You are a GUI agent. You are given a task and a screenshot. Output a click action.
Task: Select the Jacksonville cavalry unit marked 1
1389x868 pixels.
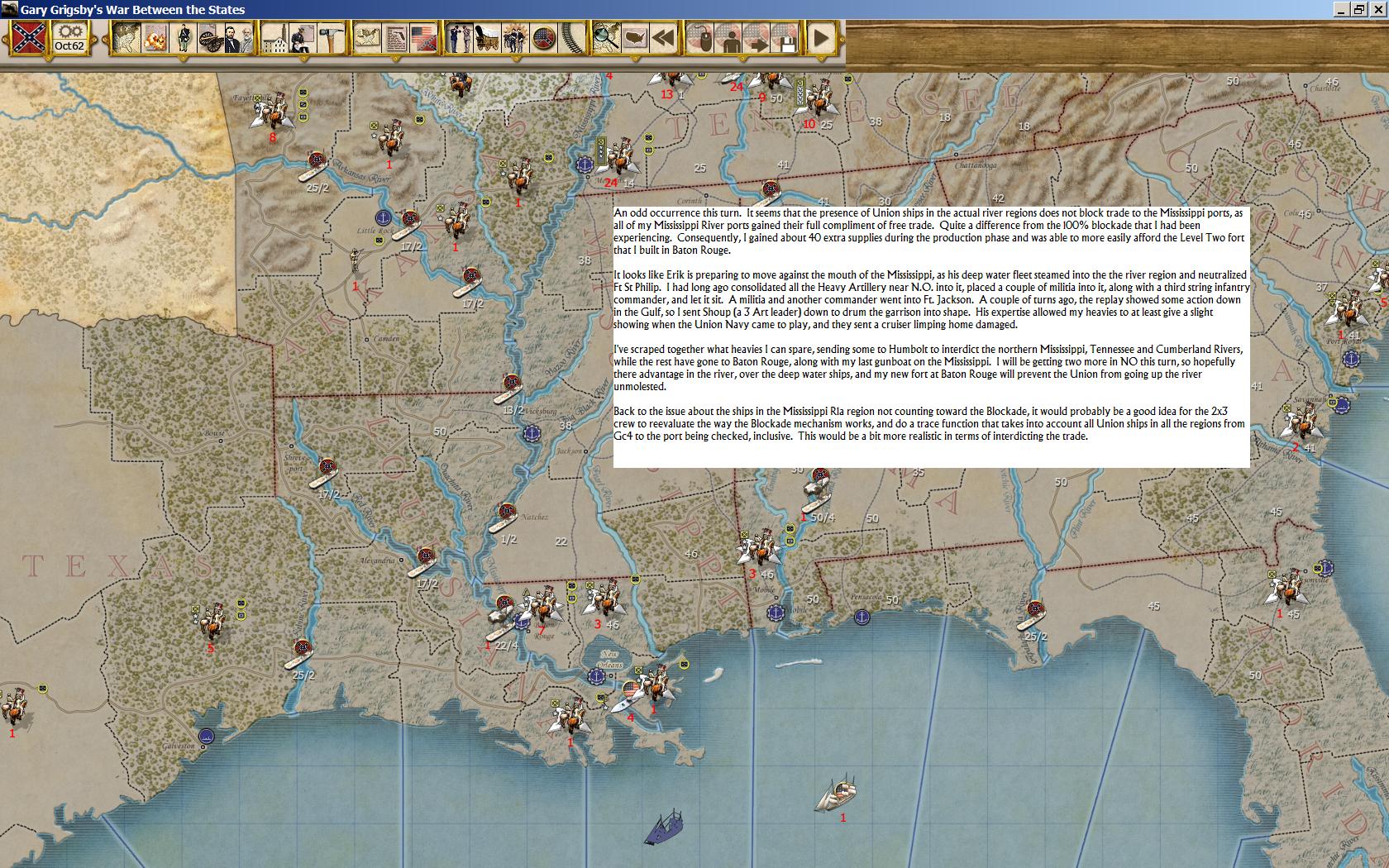1287,589
